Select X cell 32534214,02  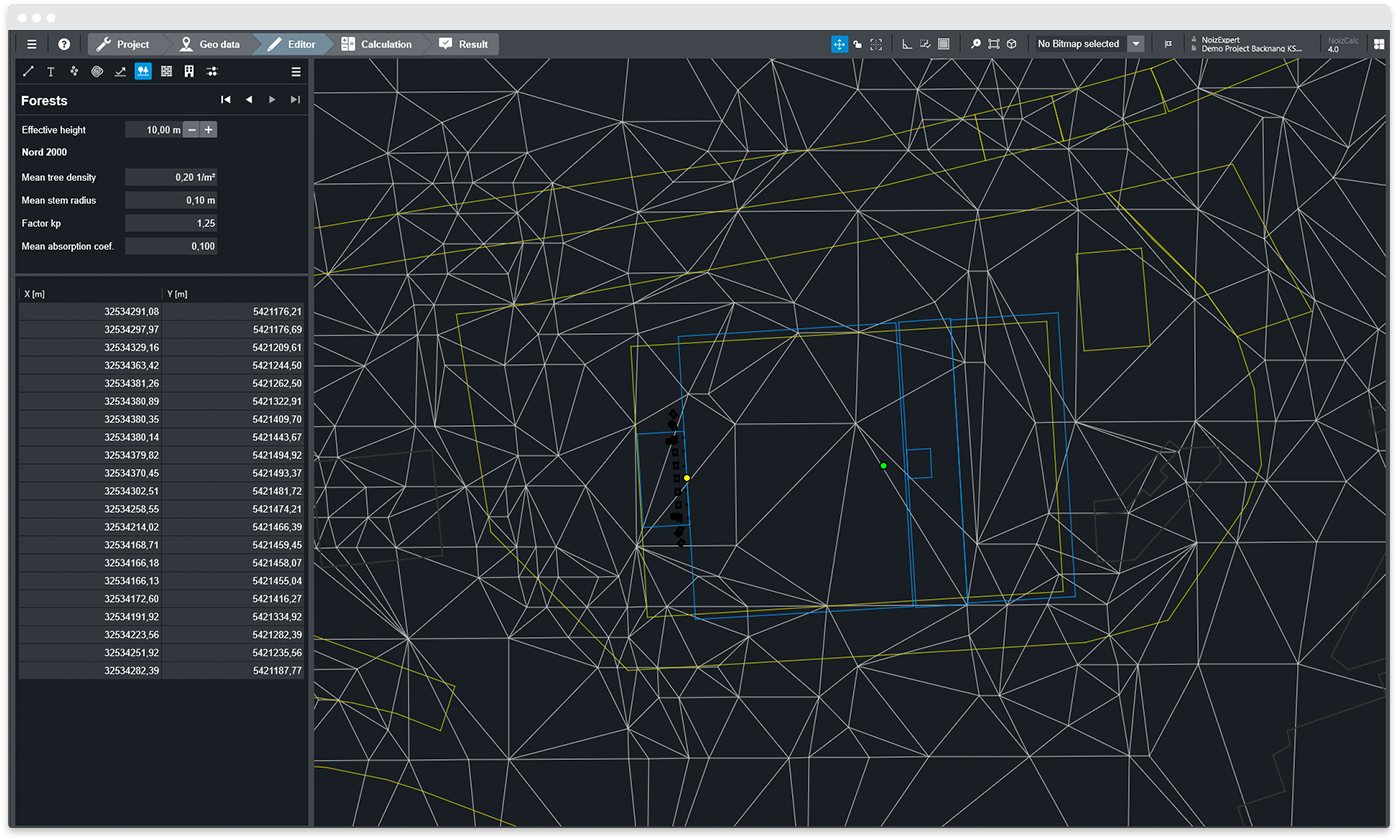tap(91, 528)
